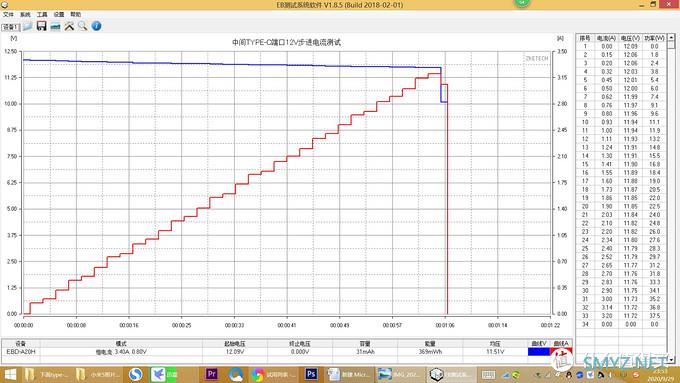Open the Sogou browser taskbar icon
This screenshot has width=680, height=383.
(136, 374)
